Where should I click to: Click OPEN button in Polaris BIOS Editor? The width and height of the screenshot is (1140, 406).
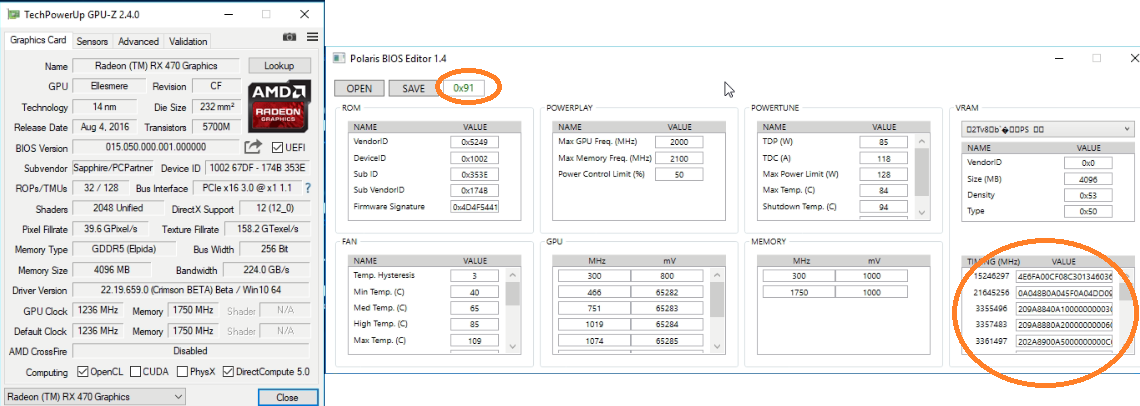(x=359, y=89)
